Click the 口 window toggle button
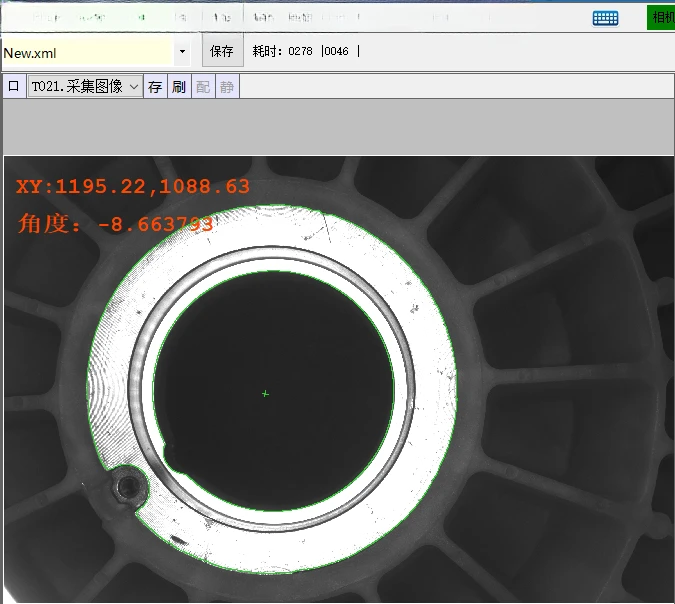The image size is (675, 604). click(x=14, y=87)
